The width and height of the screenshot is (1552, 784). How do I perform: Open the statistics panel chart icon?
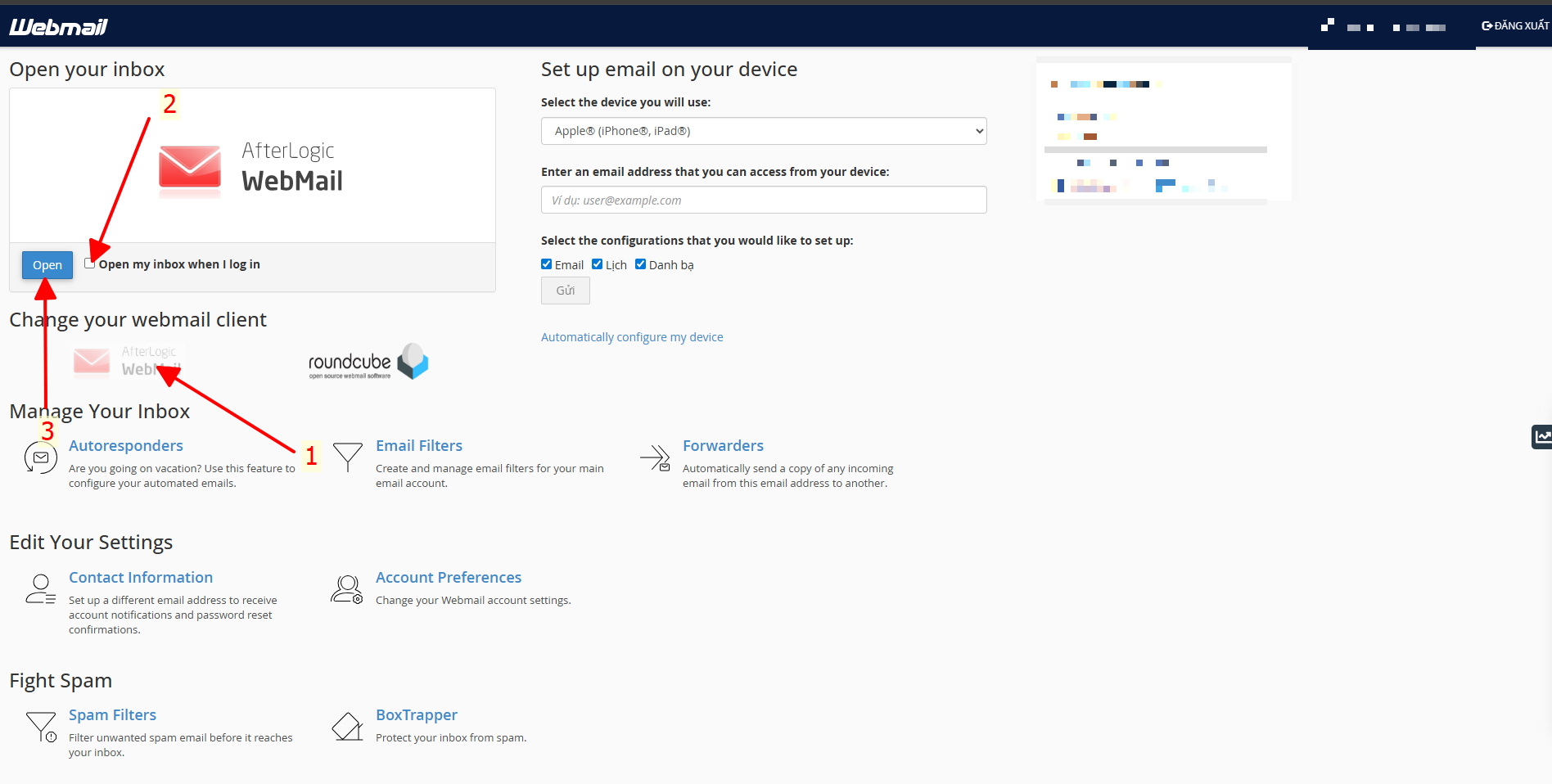point(1542,436)
